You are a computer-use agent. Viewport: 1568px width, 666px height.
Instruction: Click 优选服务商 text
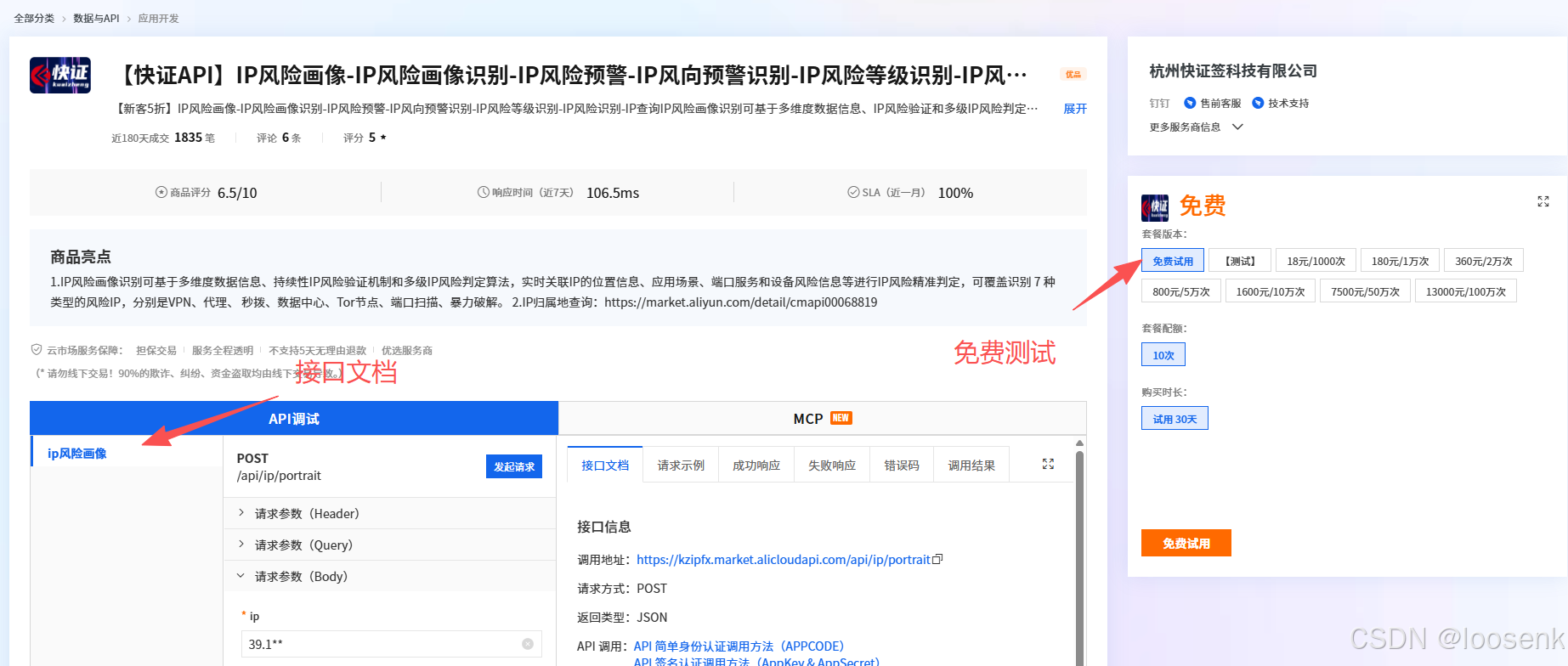407,350
